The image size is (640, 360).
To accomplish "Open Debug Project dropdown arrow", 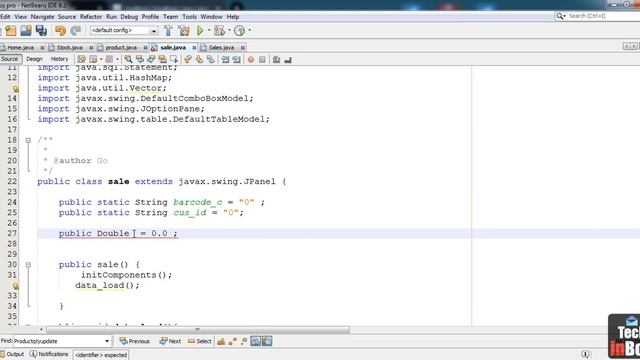I will (229, 30).
